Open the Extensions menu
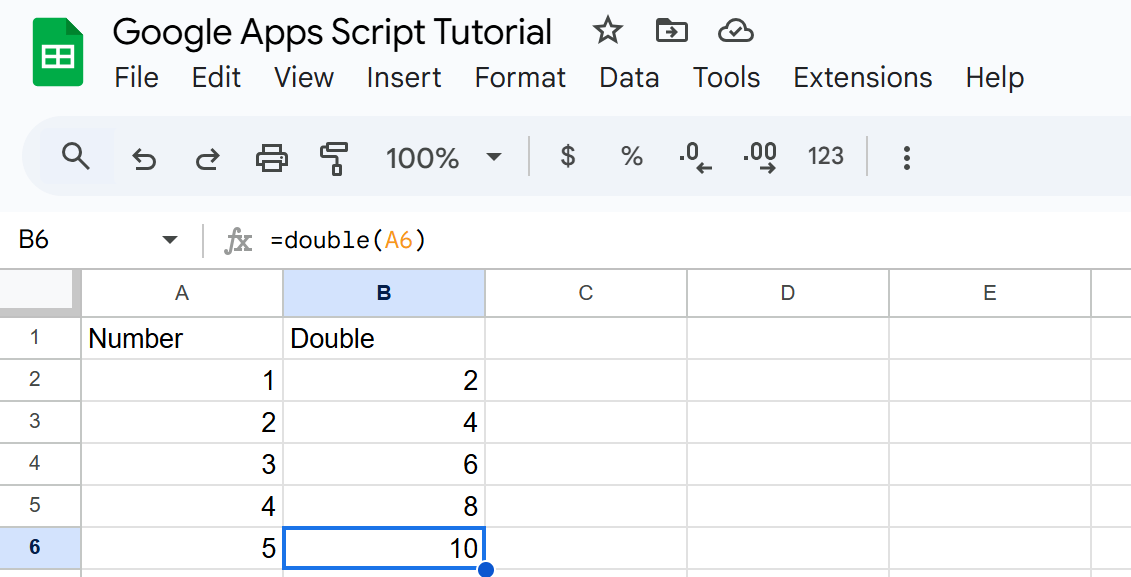This screenshot has width=1131, height=577. click(x=862, y=78)
